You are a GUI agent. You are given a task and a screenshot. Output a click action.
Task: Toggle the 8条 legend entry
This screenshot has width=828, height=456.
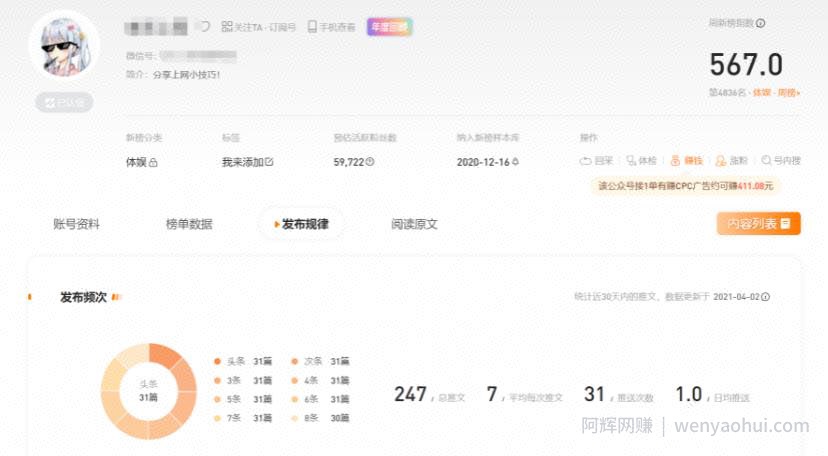coord(321,419)
